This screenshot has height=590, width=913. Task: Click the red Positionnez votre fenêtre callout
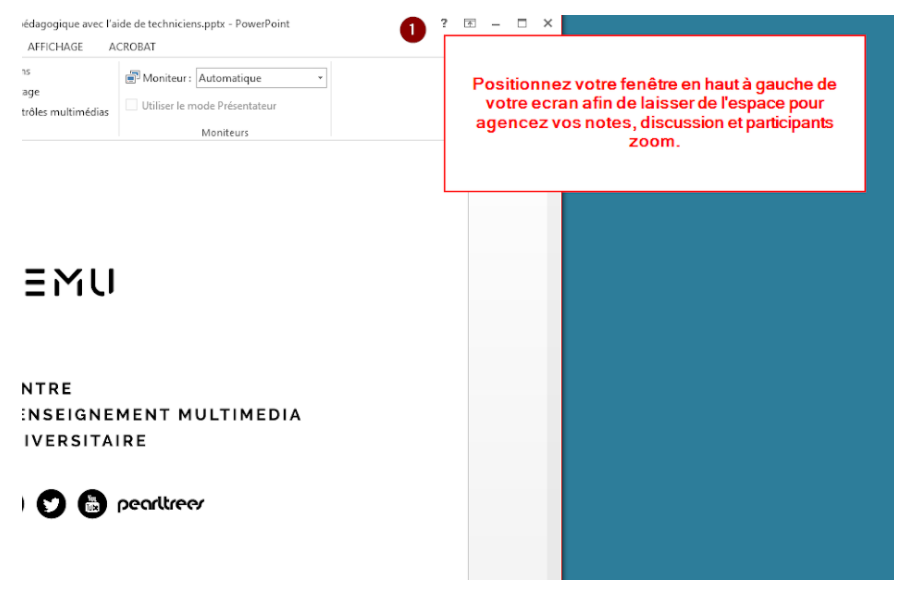tap(654, 113)
